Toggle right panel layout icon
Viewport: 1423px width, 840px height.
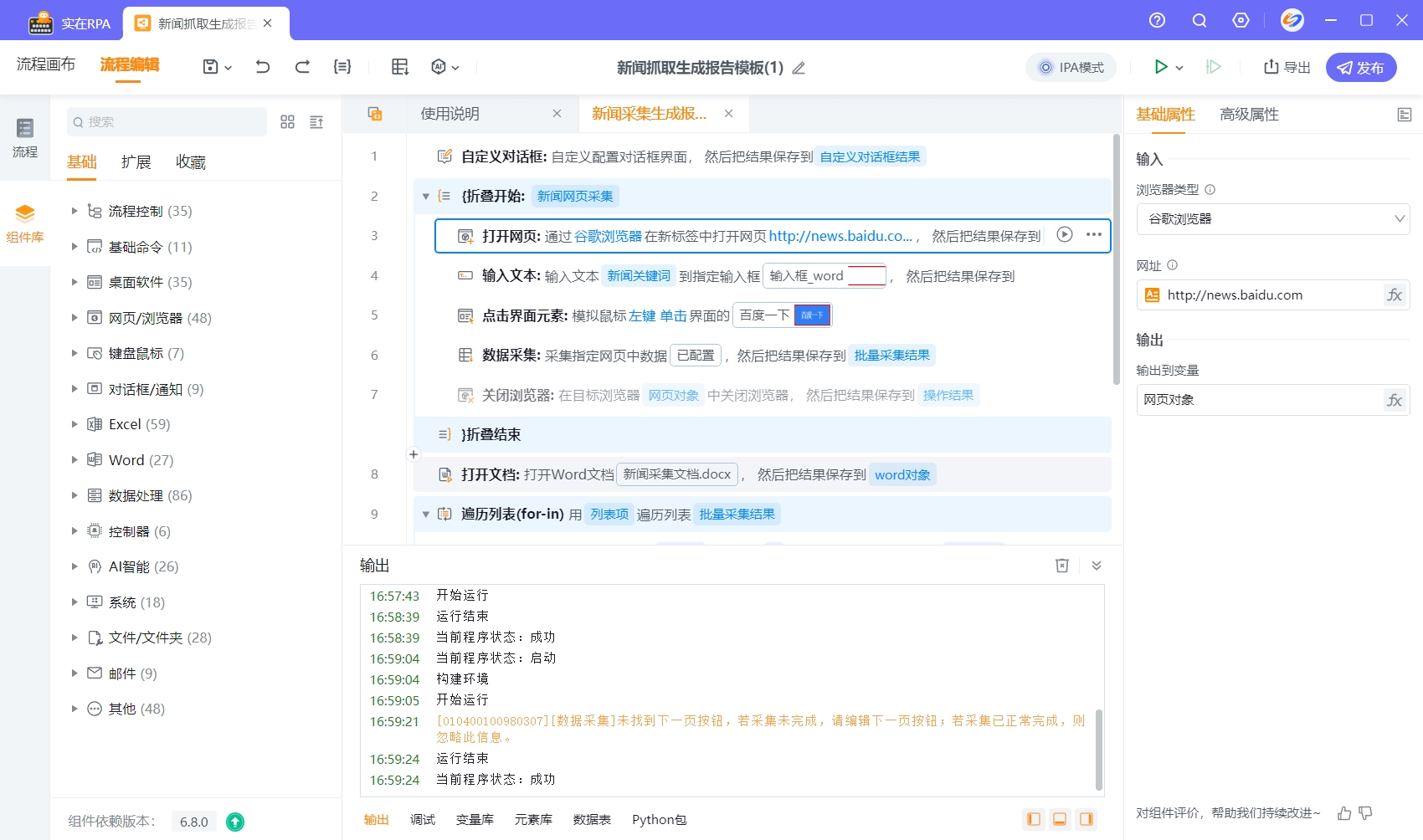coord(1087,819)
